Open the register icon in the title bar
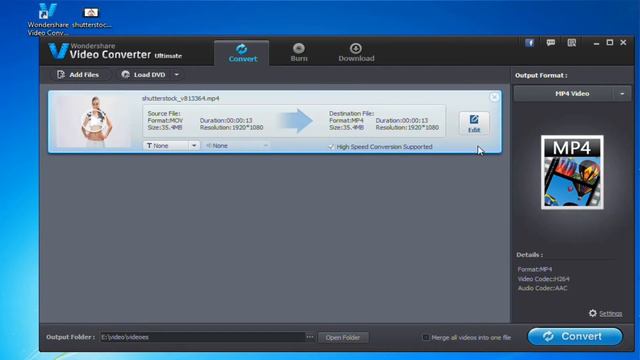Screen dimensions: 640x360 click(x=571, y=42)
